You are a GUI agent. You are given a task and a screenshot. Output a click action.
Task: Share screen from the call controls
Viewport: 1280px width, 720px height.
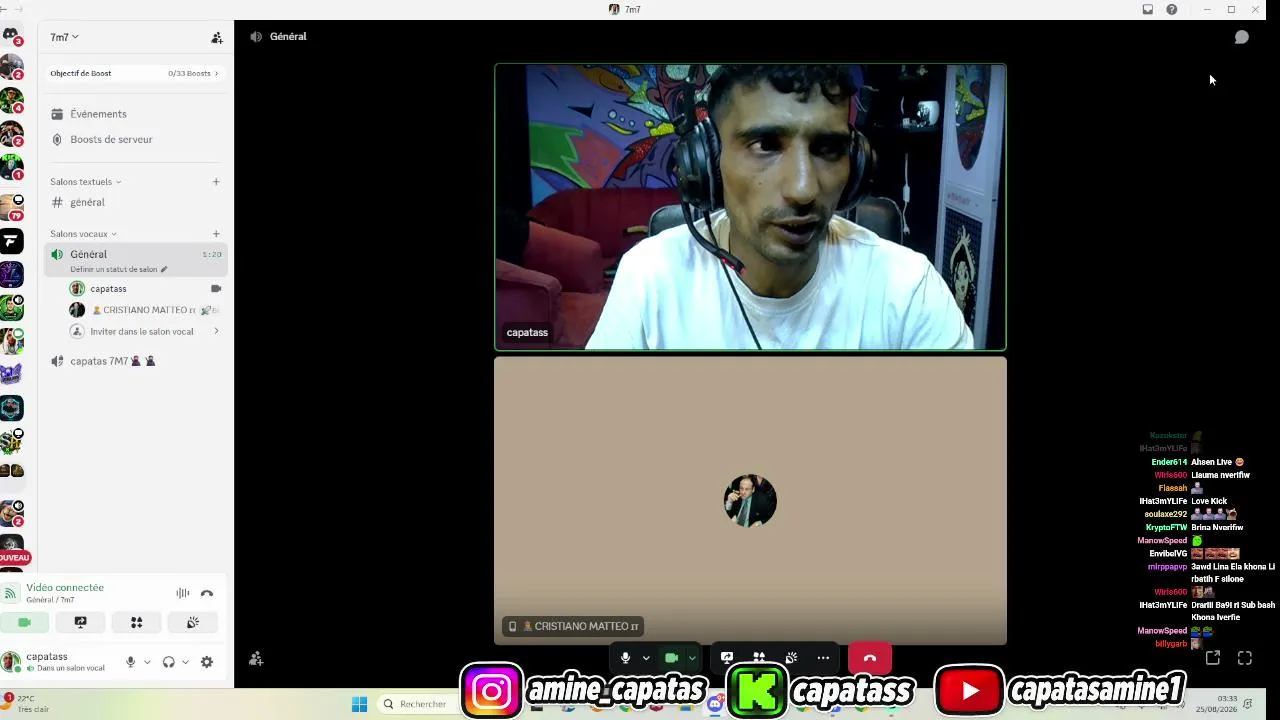pos(727,658)
